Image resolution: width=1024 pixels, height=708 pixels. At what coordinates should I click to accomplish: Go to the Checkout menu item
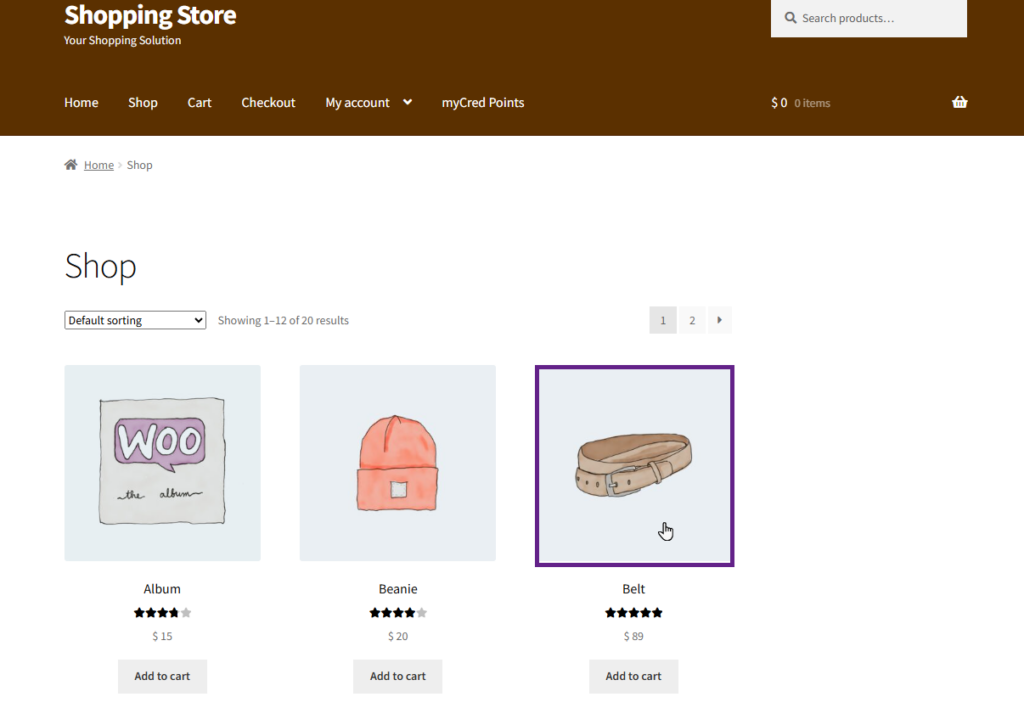(268, 102)
